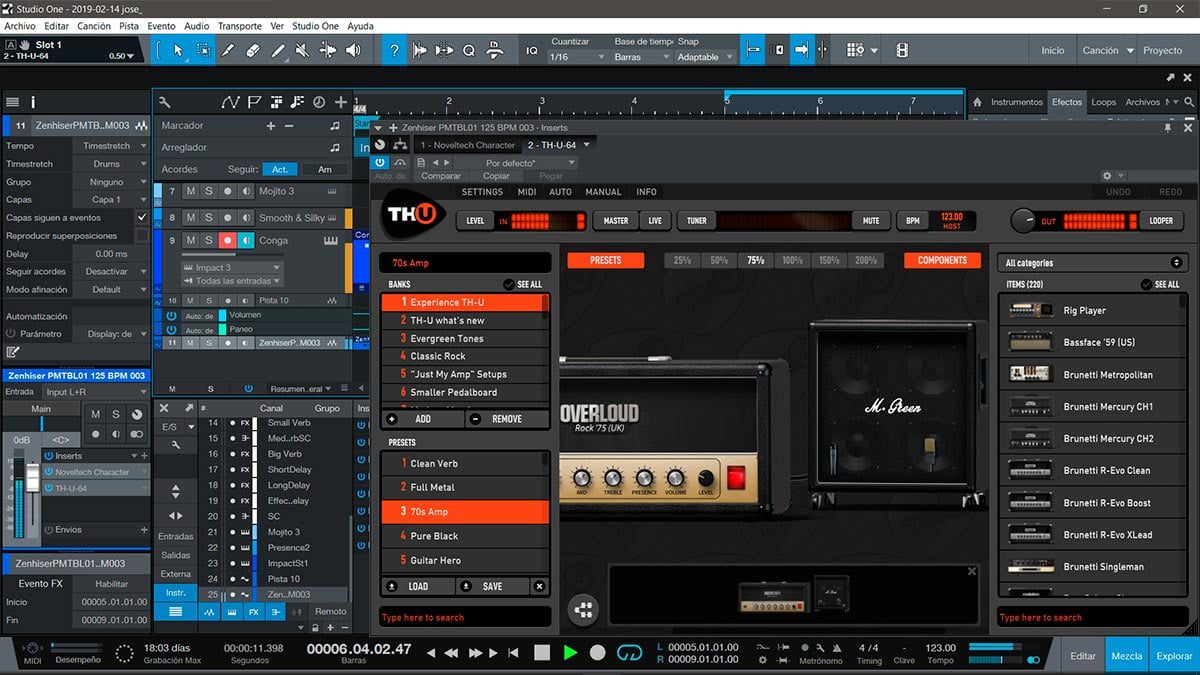Viewport: 1200px width, 675px height.
Task: Mute the Mojito 3 track
Action: pyautogui.click(x=190, y=191)
